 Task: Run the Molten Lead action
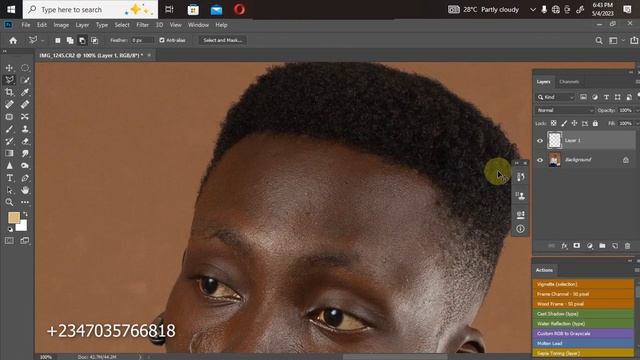click(x=583, y=343)
